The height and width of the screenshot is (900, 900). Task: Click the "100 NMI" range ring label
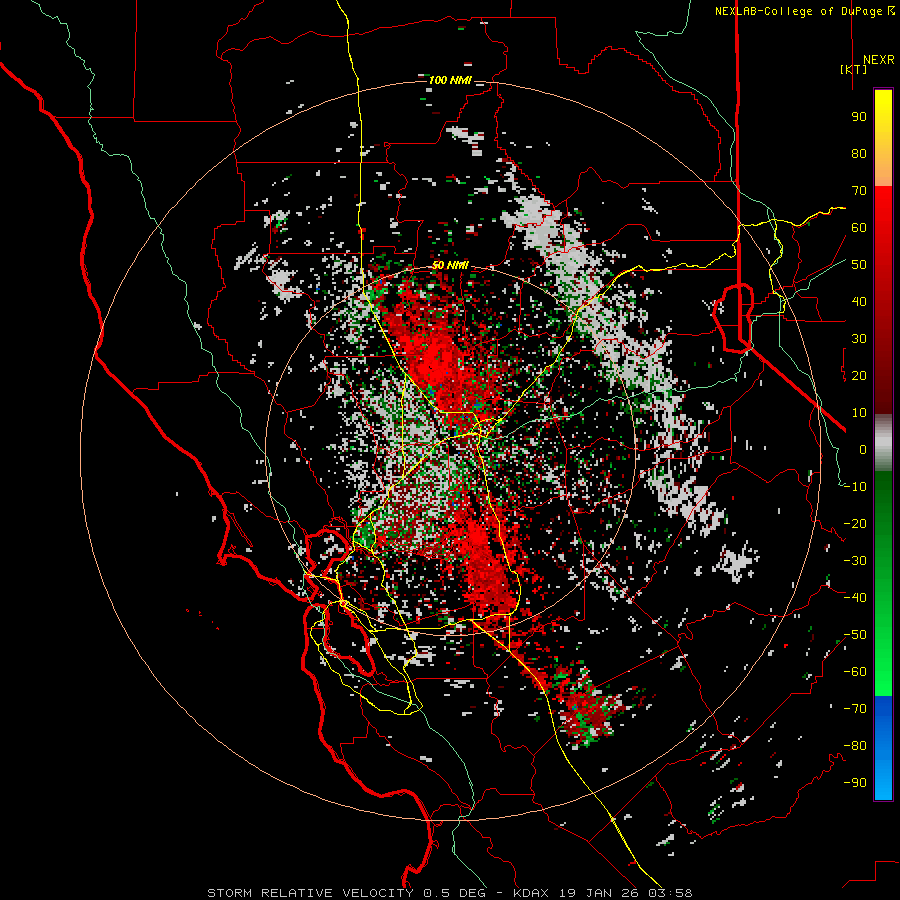[x=450, y=80]
